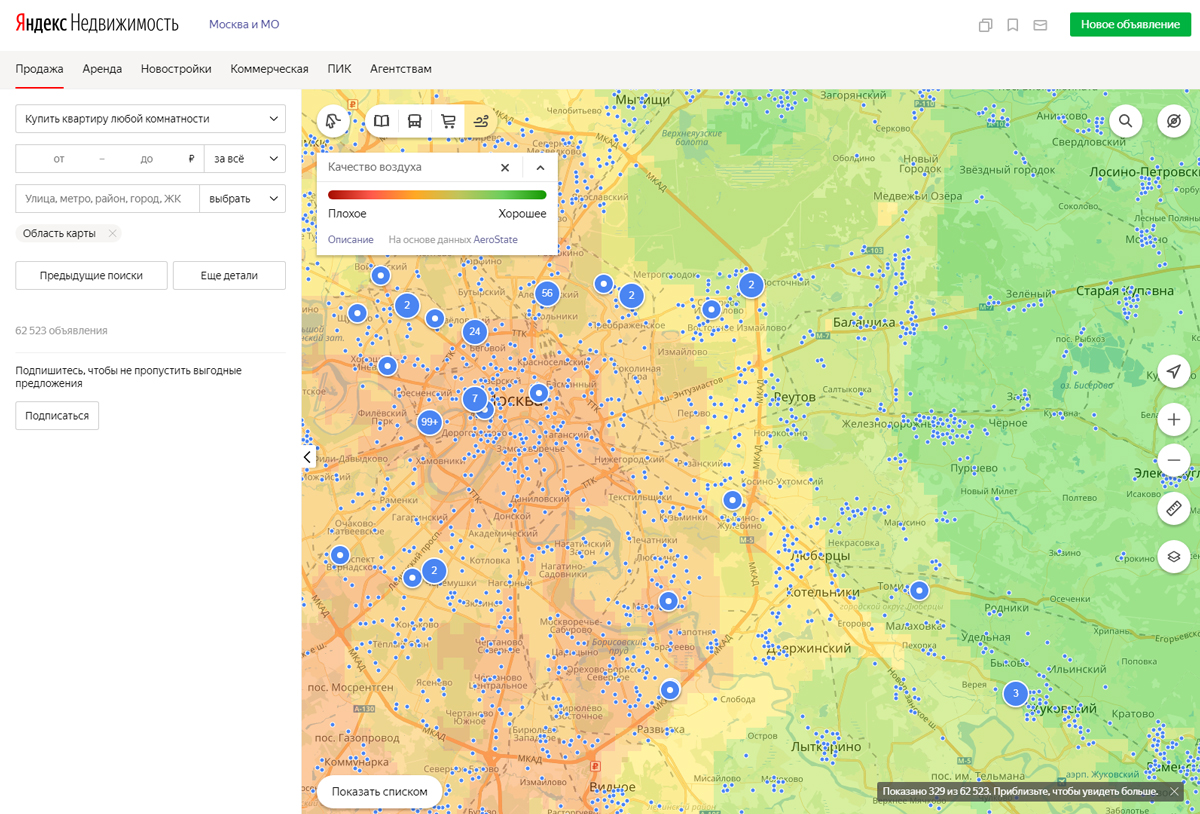
Task: Click the Показать списком button
Action: (380, 792)
